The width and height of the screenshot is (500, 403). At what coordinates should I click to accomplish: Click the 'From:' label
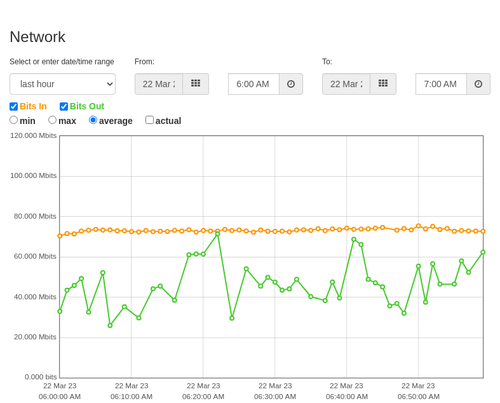(x=144, y=62)
